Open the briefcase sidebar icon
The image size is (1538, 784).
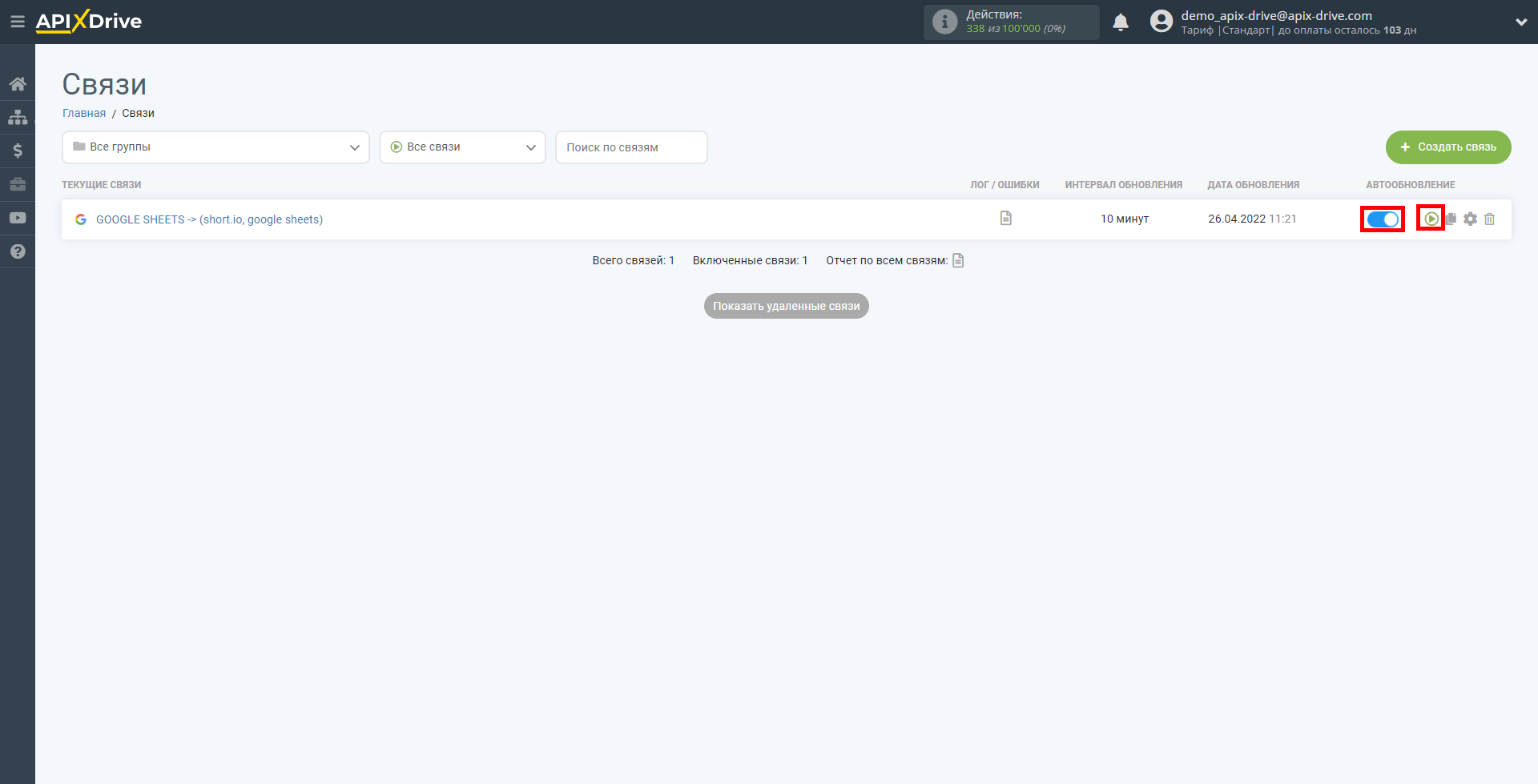(x=18, y=184)
